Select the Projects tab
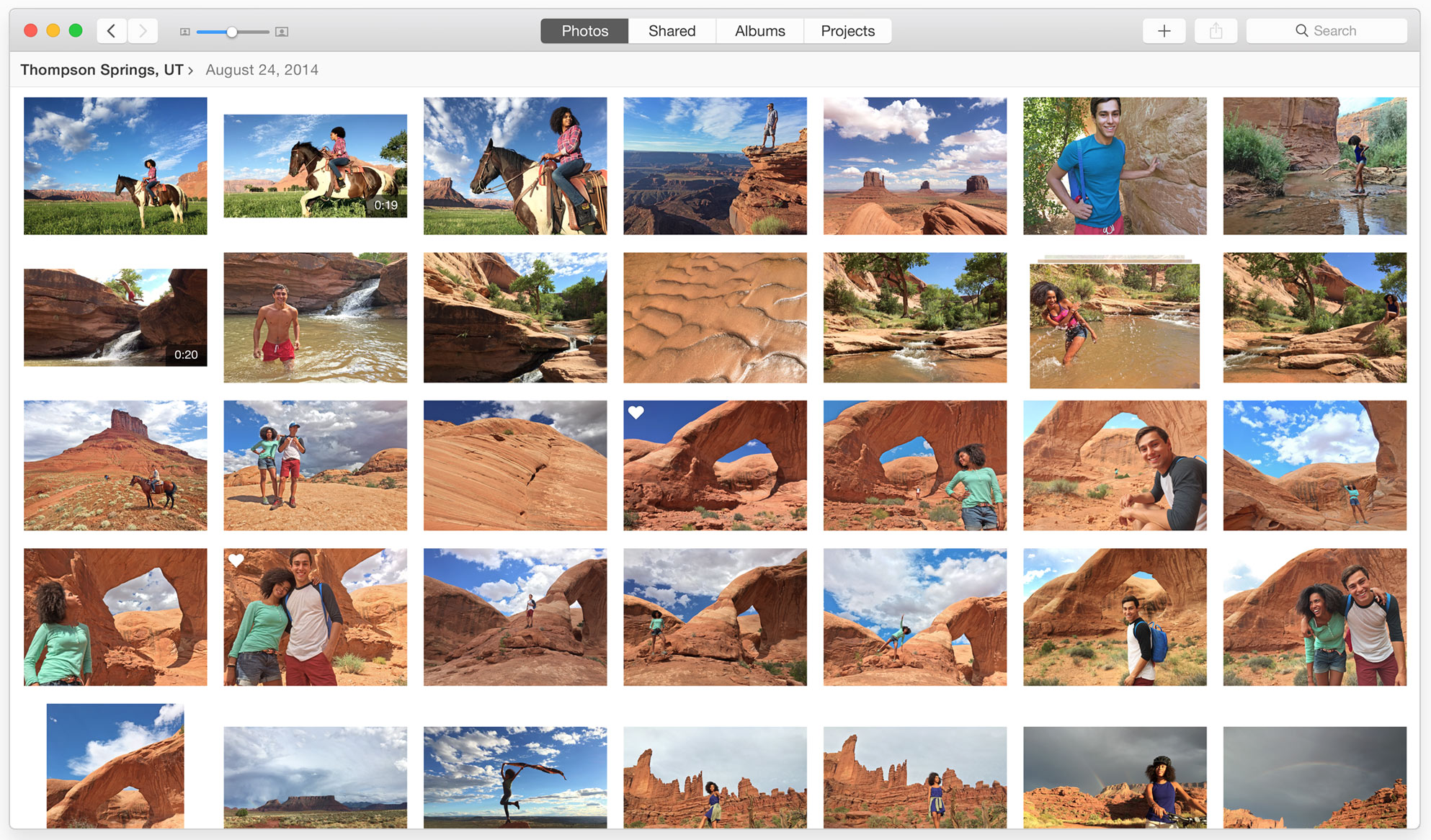This screenshot has height=840, width=1431. (x=847, y=31)
